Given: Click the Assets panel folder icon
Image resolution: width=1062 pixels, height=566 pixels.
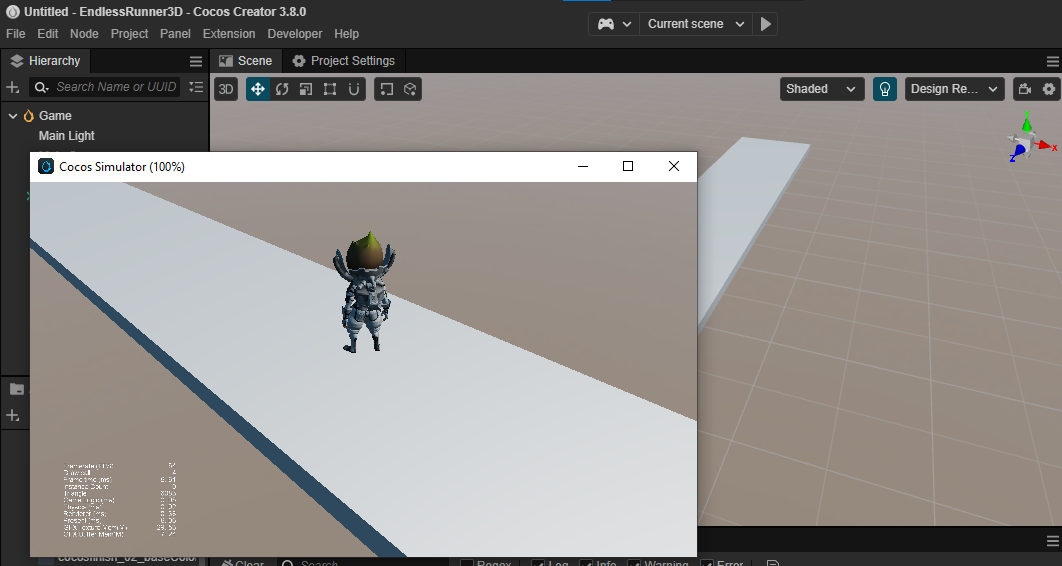Looking at the screenshot, I should pos(16,389).
